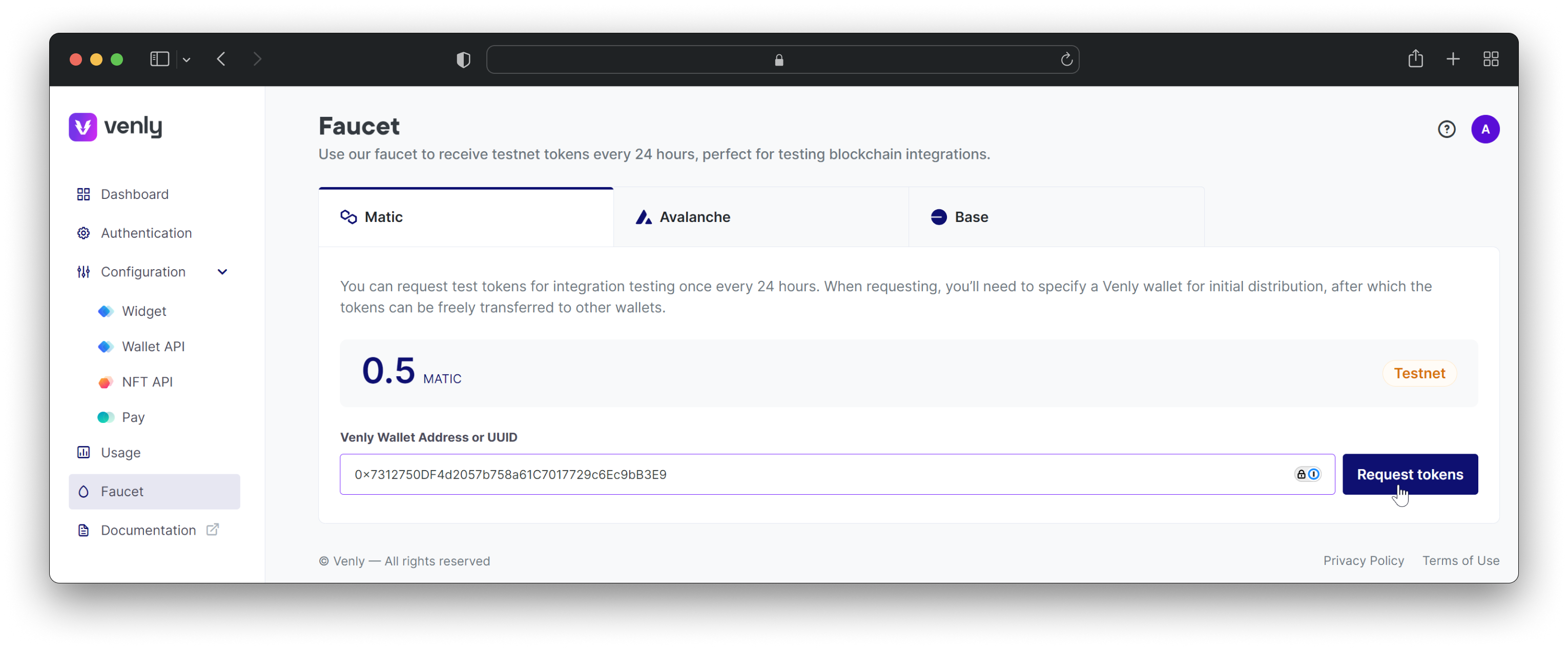The width and height of the screenshot is (1568, 649).
Task: Click the user avatar icon top right
Action: coord(1485,128)
